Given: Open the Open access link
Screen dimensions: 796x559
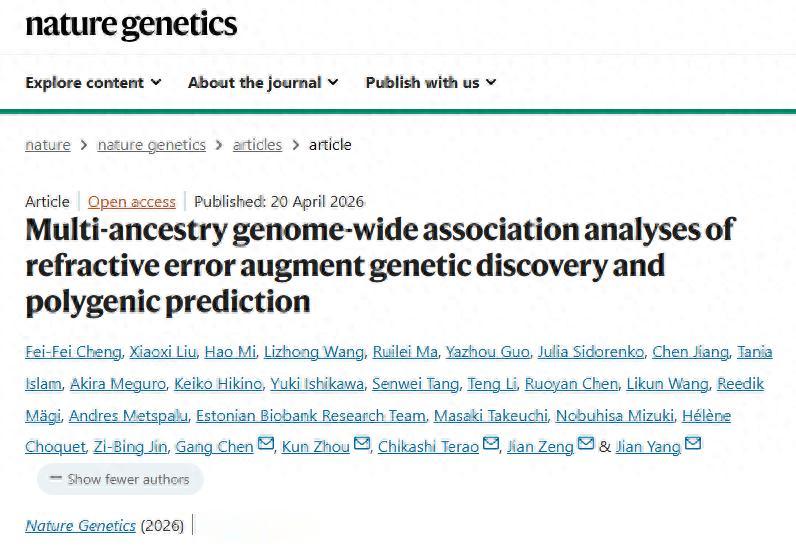Looking at the screenshot, I should click(x=131, y=201).
